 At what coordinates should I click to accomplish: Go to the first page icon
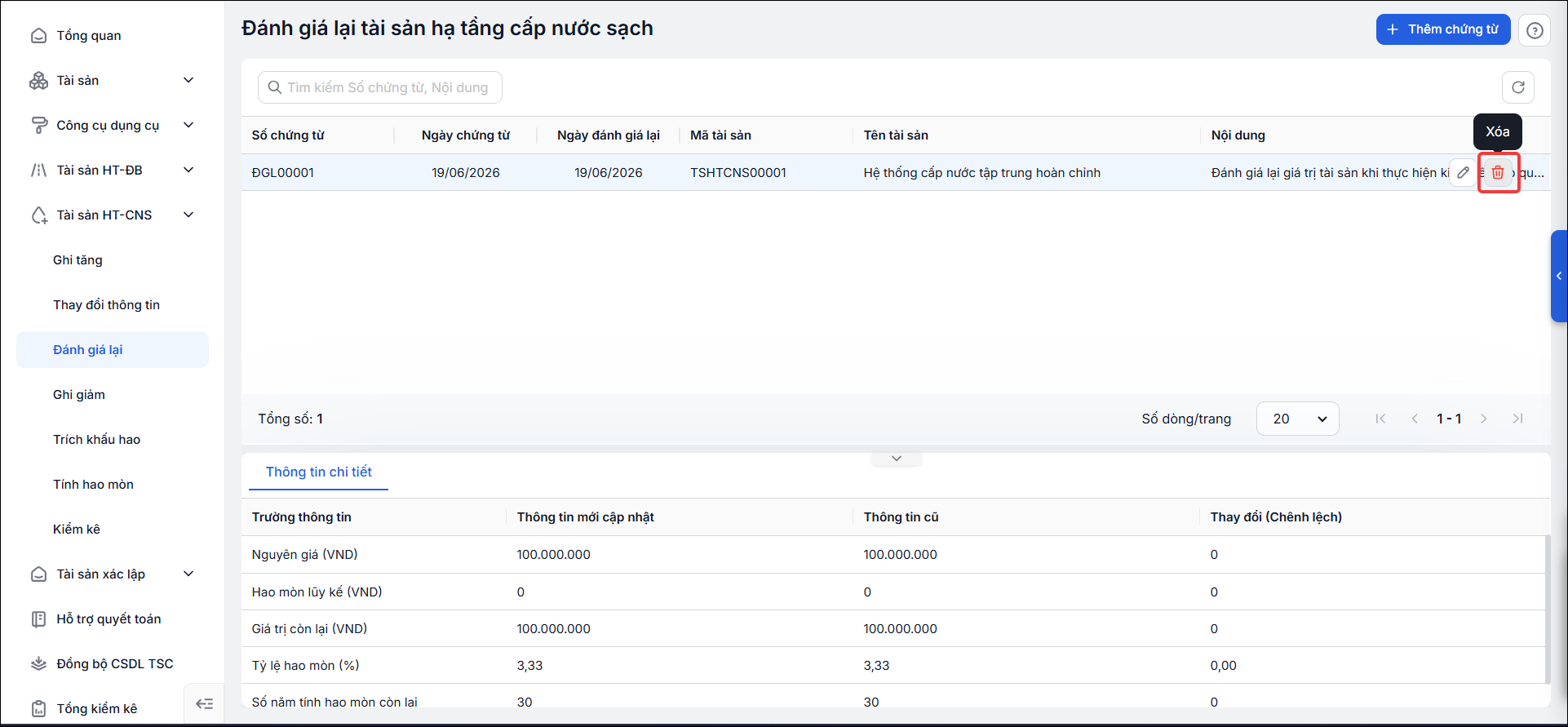coord(1380,419)
